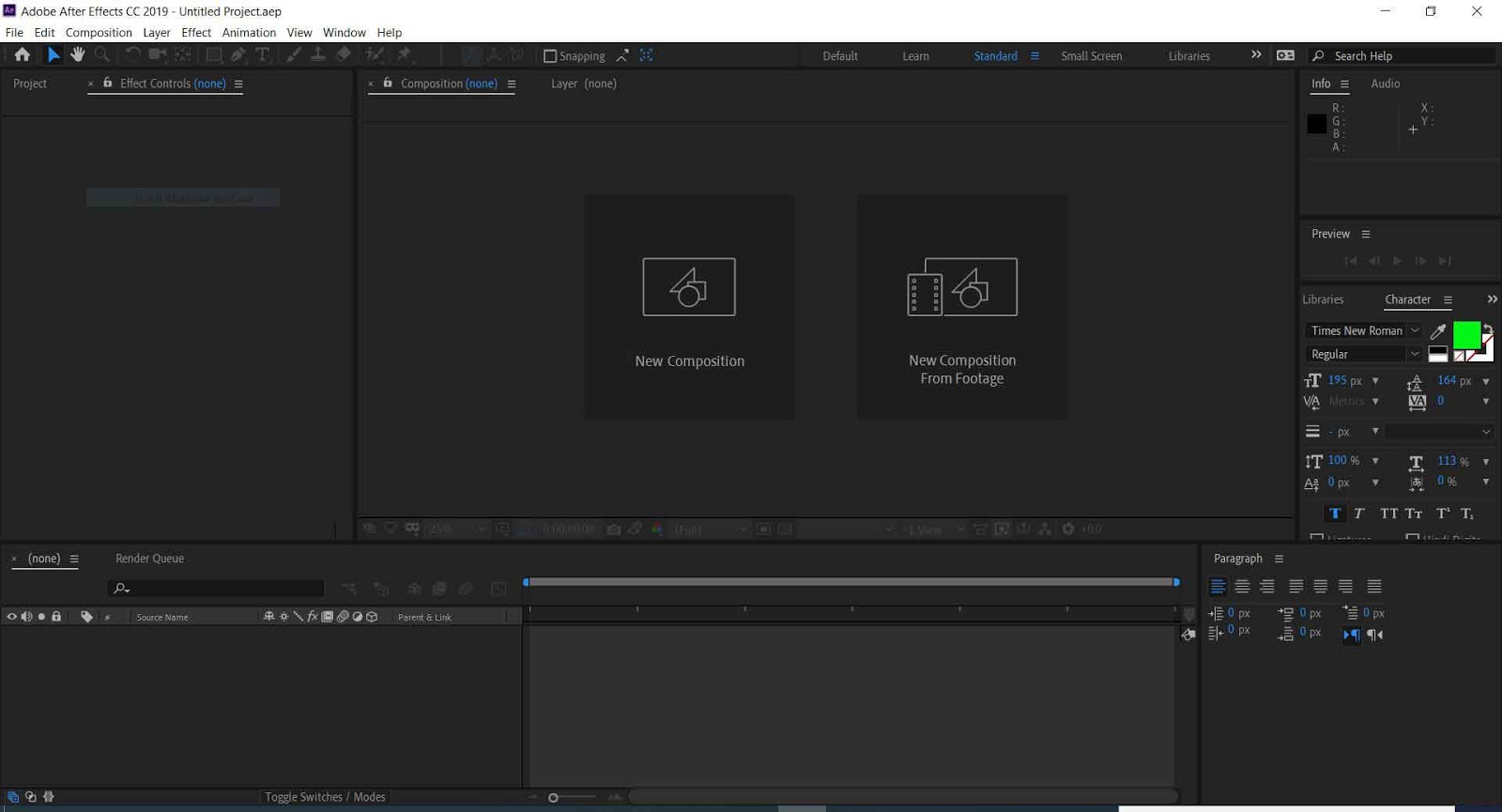Click the timeline zoom slider handle
The width and height of the screenshot is (1502, 812).
[553, 798]
